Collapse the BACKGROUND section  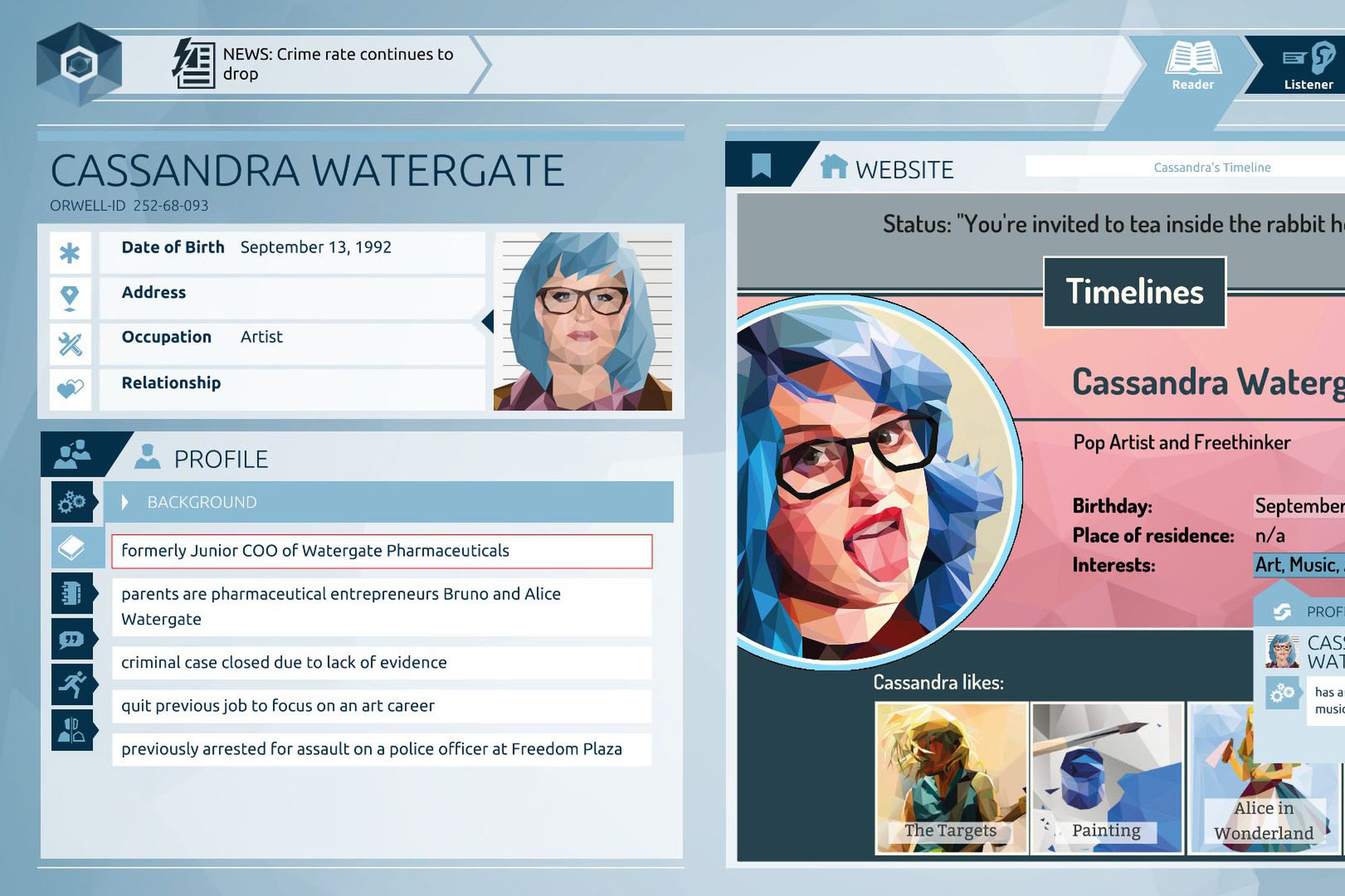coord(125,501)
